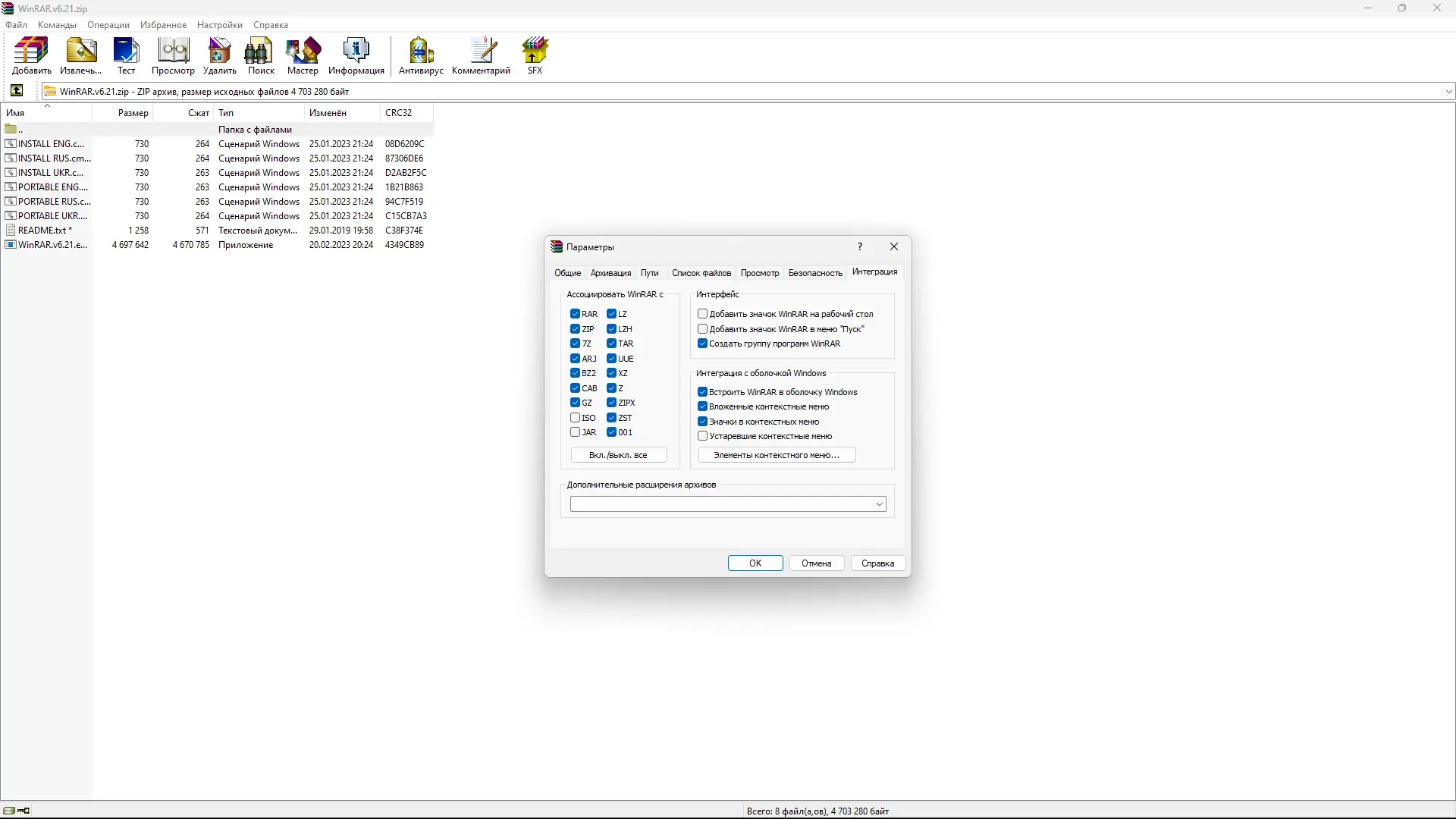
Task: Click the Добавить (Add) toolbar icon
Action: [31, 55]
